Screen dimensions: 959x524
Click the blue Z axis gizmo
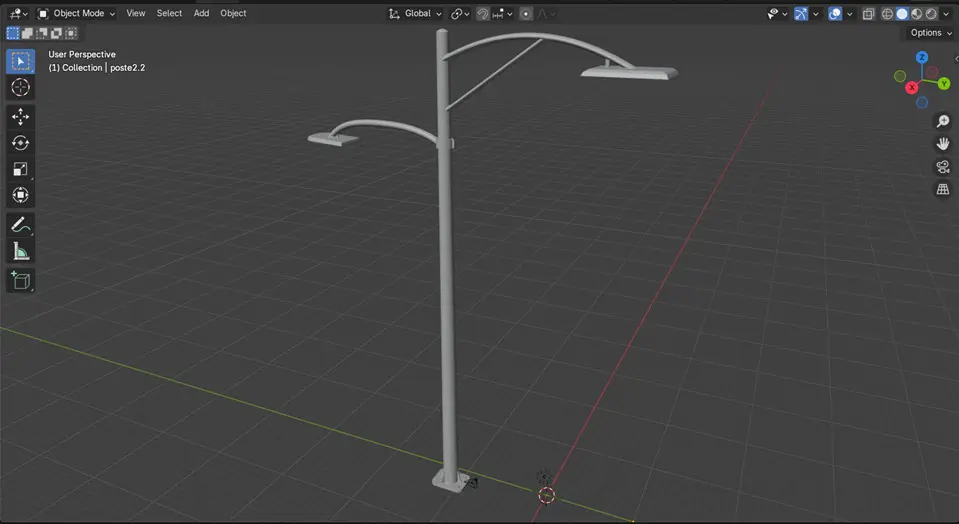[922, 57]
